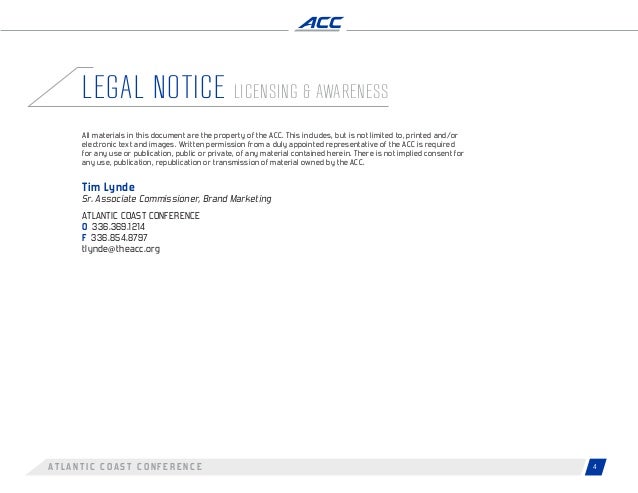Click the horizontal rule right of ACC logo
The image size is (638, 493).
492,30
